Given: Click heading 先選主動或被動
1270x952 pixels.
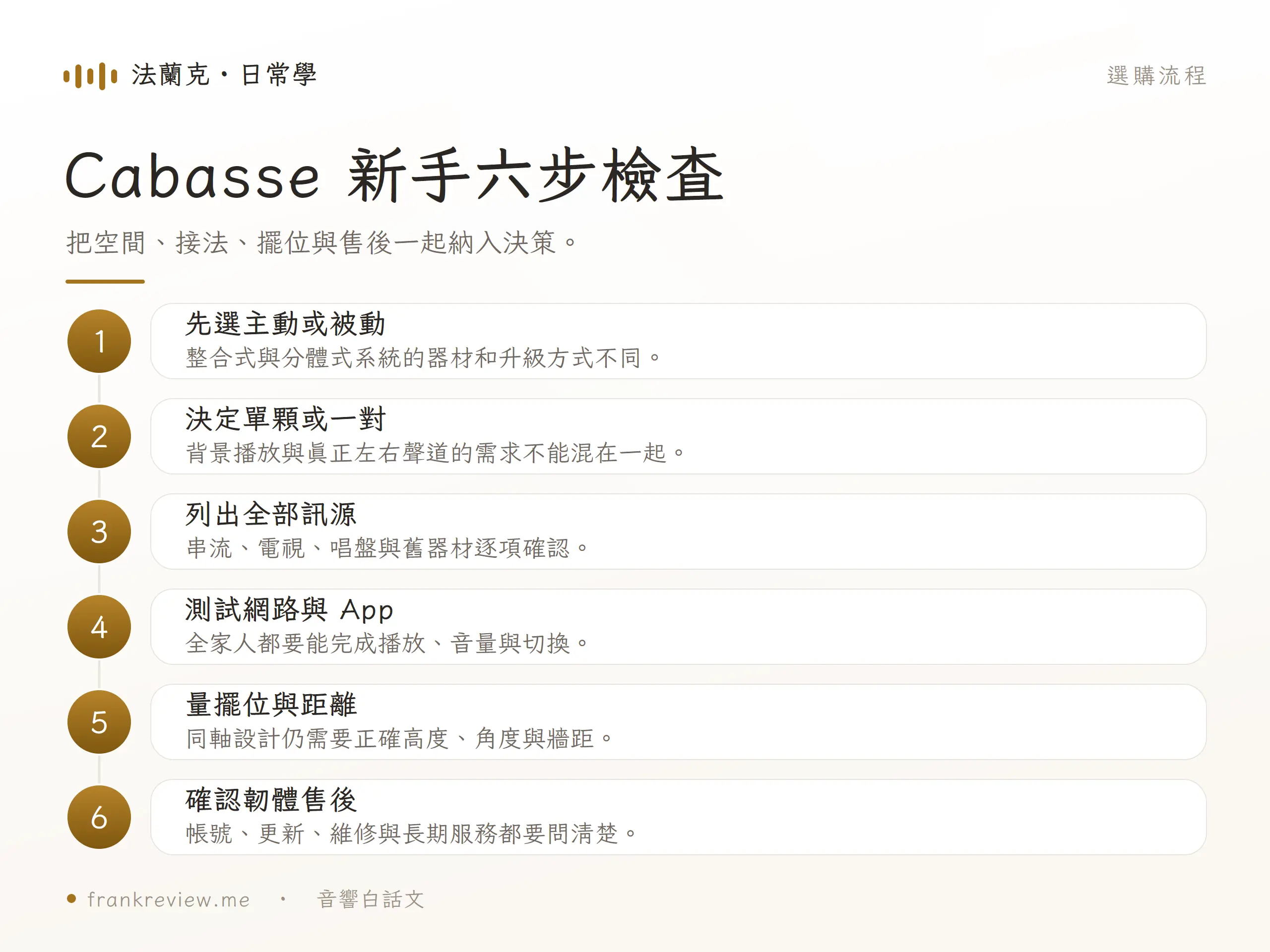Looking at the screenshot, I should coord(285,324).
